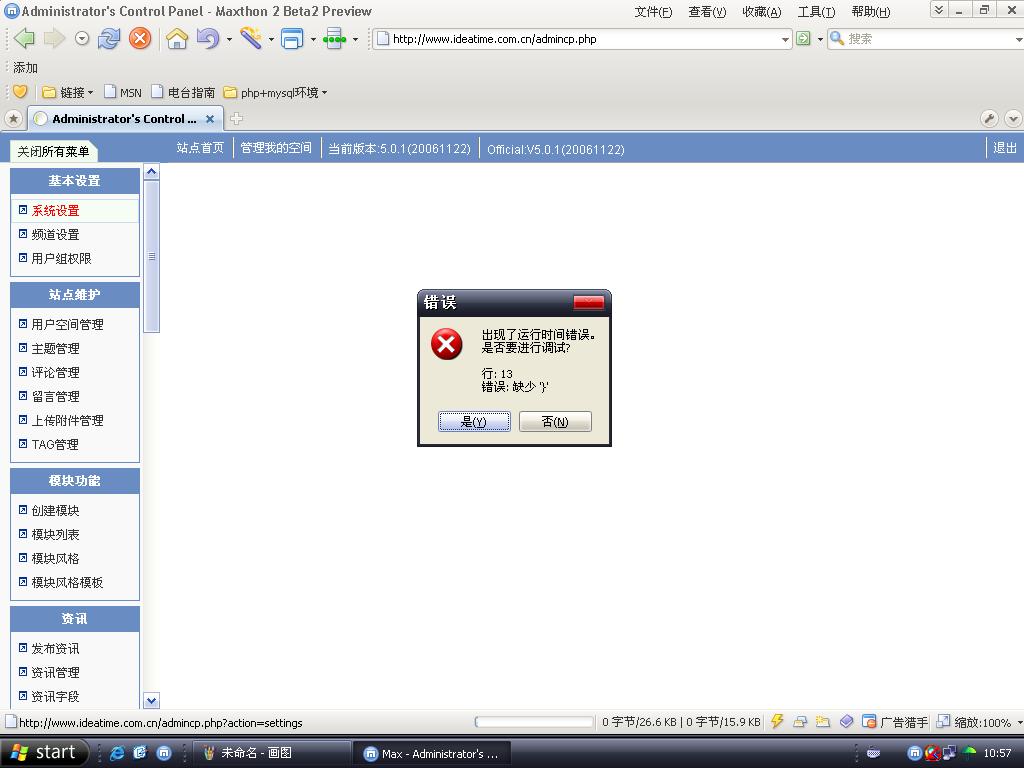Click the green Go button beside address bar
1024x768 pixels.
click(803, 39)
